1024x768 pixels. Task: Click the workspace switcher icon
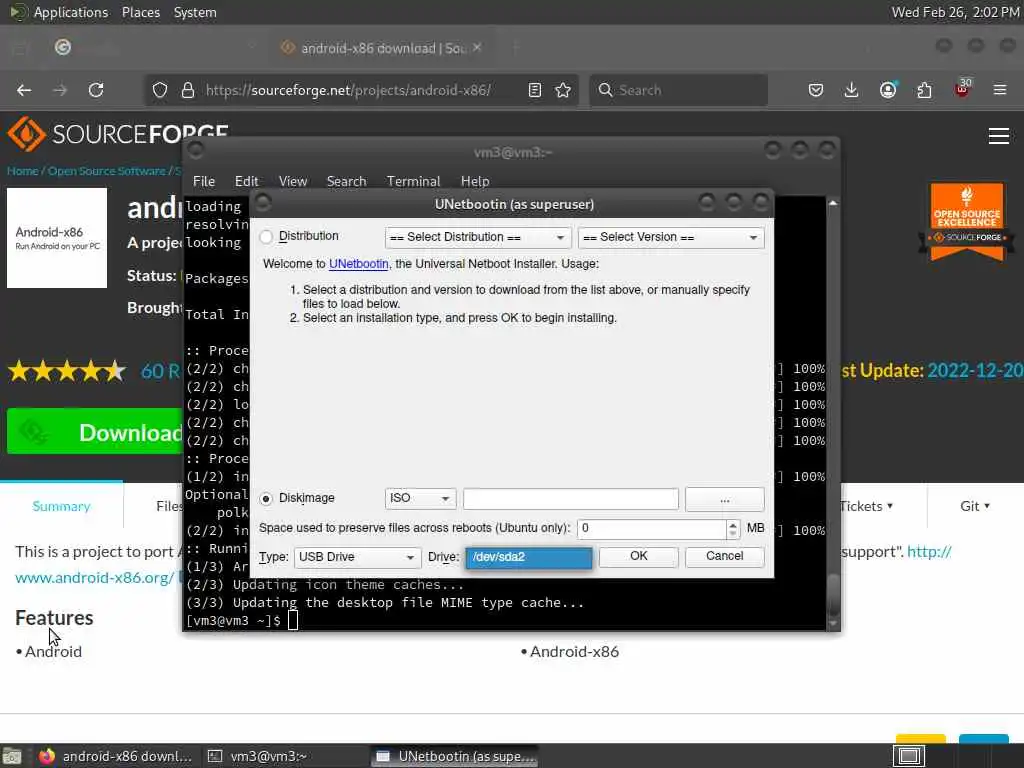pyautogui.click(x=909, y=756)
